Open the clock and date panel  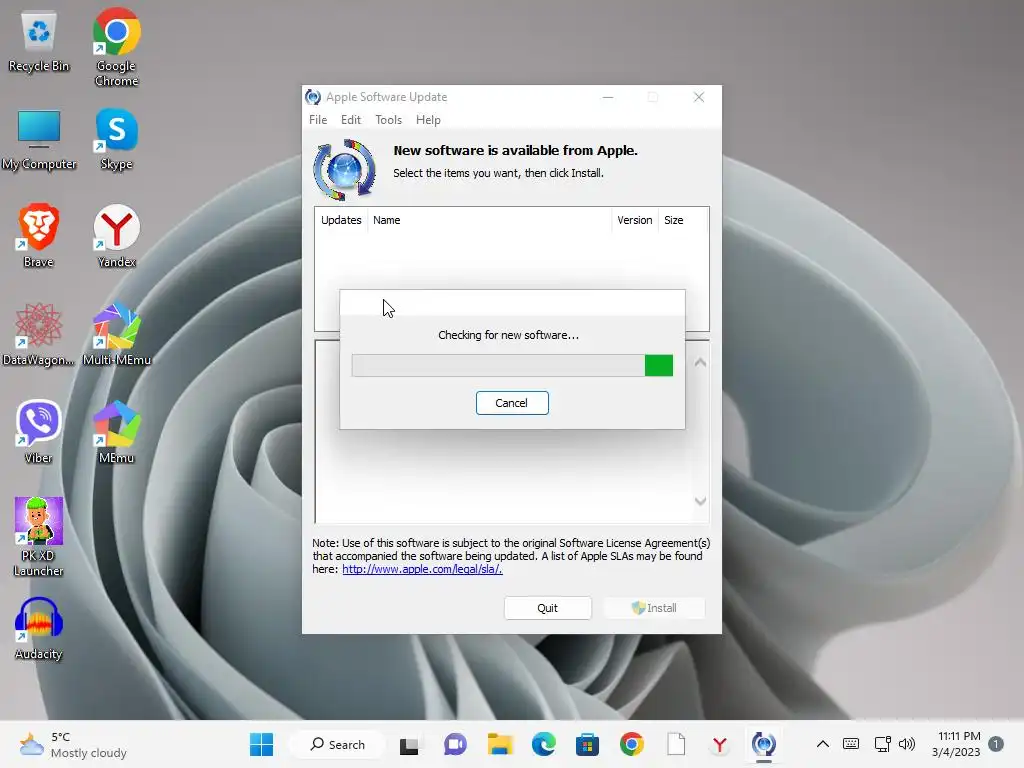click(x=956, y=744)
